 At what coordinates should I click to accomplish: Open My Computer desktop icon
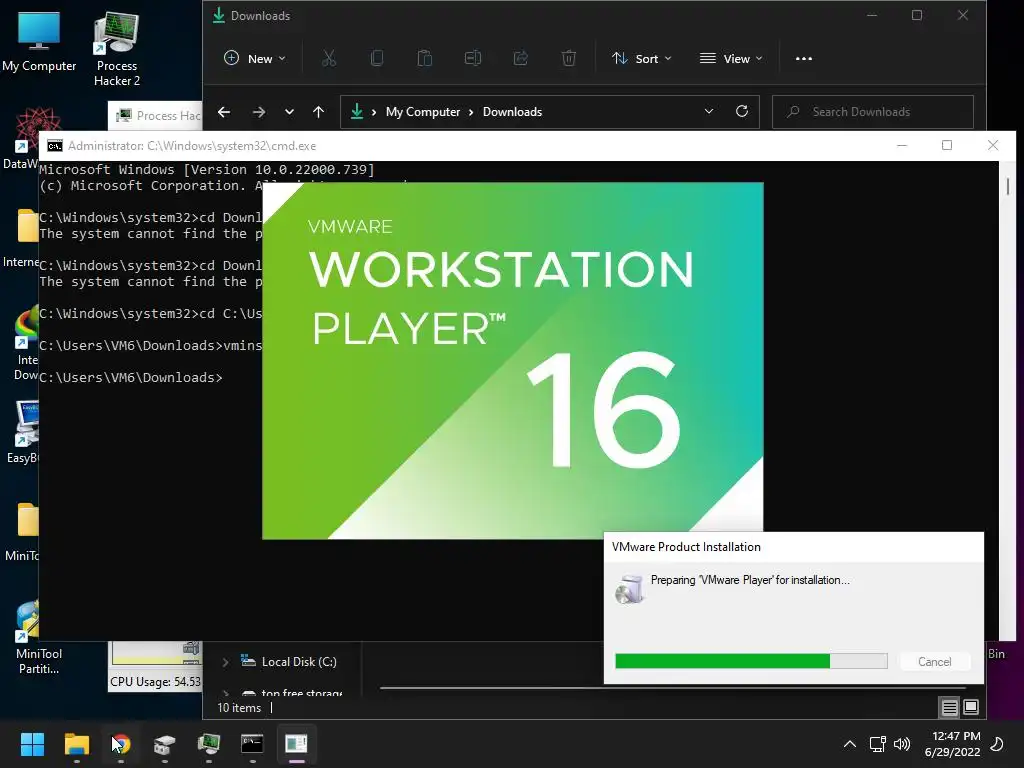coord(39,42)
